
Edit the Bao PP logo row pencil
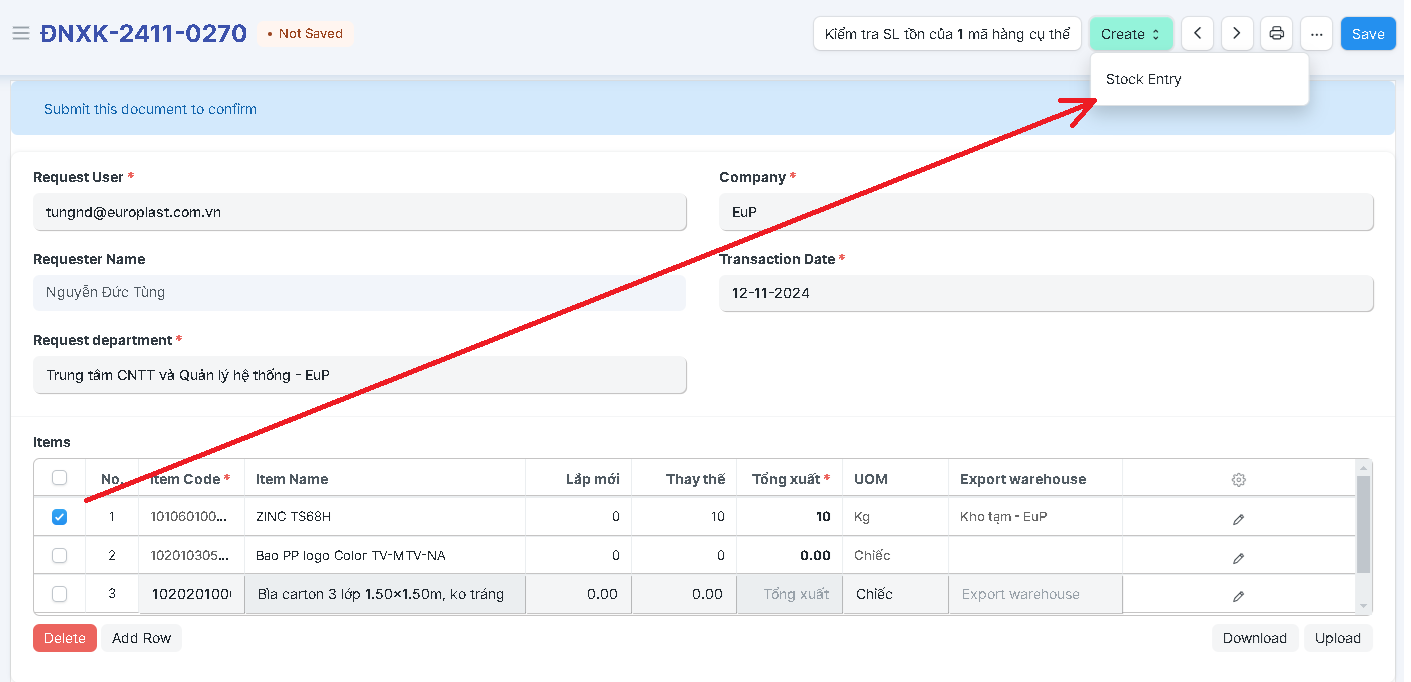(x=1238, y=557)
